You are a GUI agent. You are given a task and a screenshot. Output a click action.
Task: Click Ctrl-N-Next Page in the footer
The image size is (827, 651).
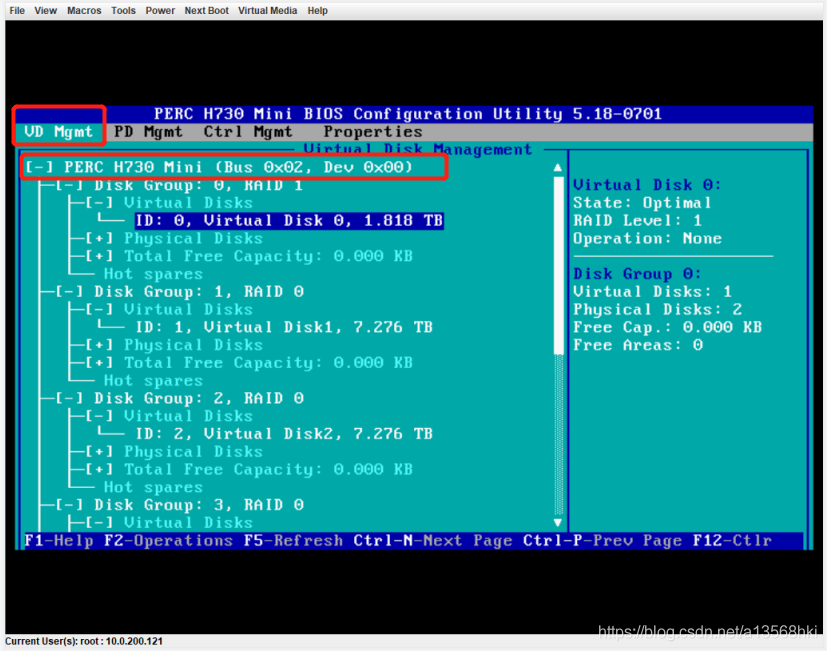click(x=434, y=541)
